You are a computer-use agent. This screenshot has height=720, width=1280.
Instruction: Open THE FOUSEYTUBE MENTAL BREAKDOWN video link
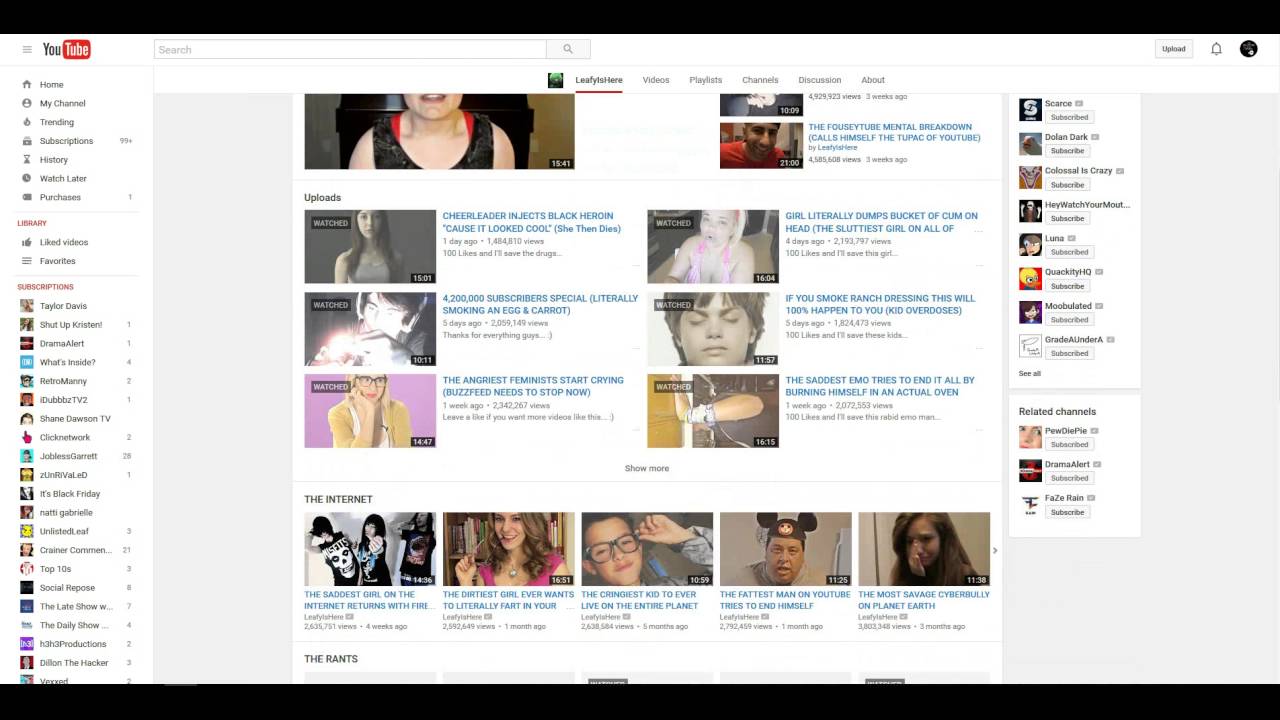(x=894, y=132)
